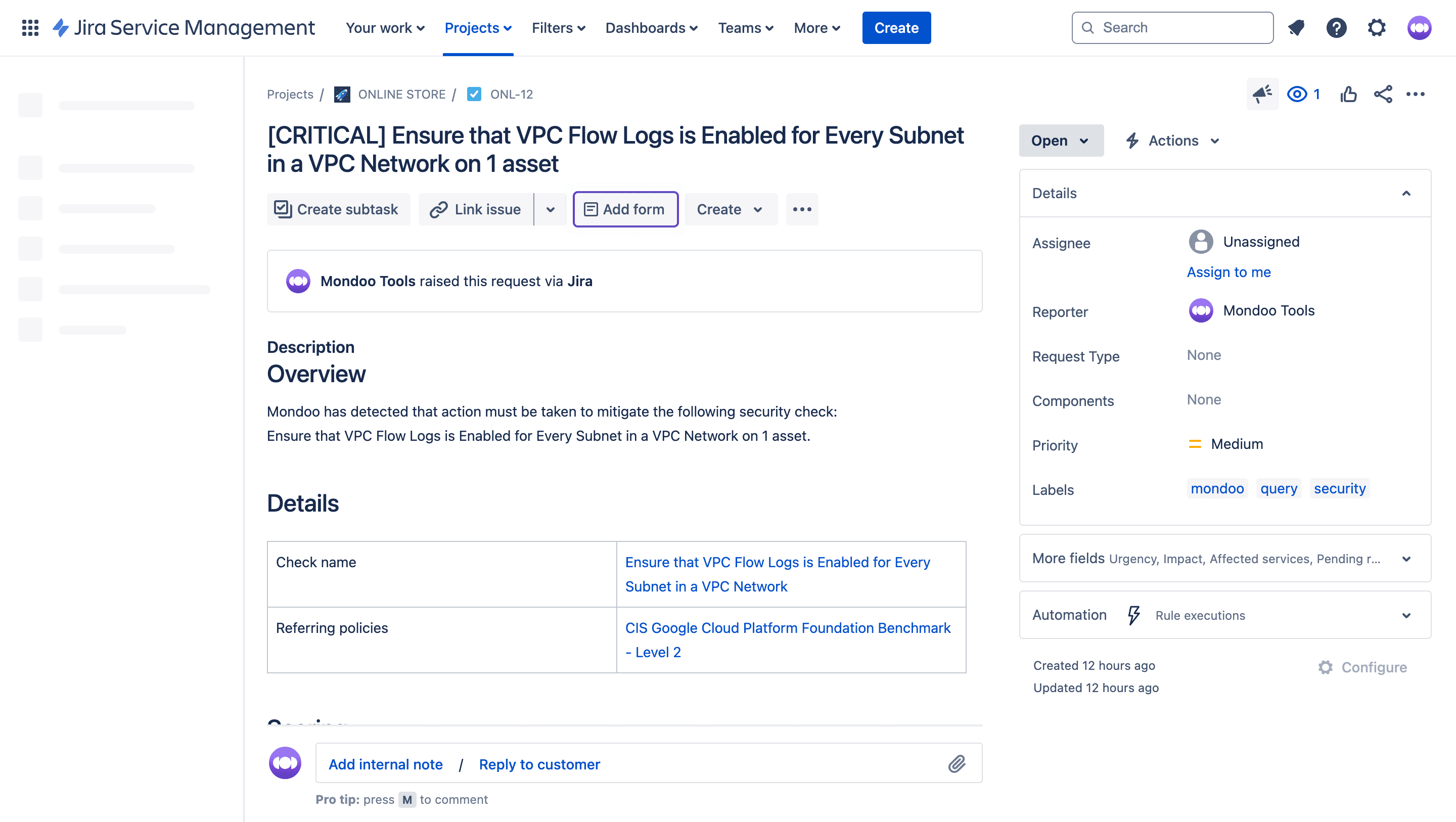
Task: Click the help question mark icon
Action: coord(1337,27)
